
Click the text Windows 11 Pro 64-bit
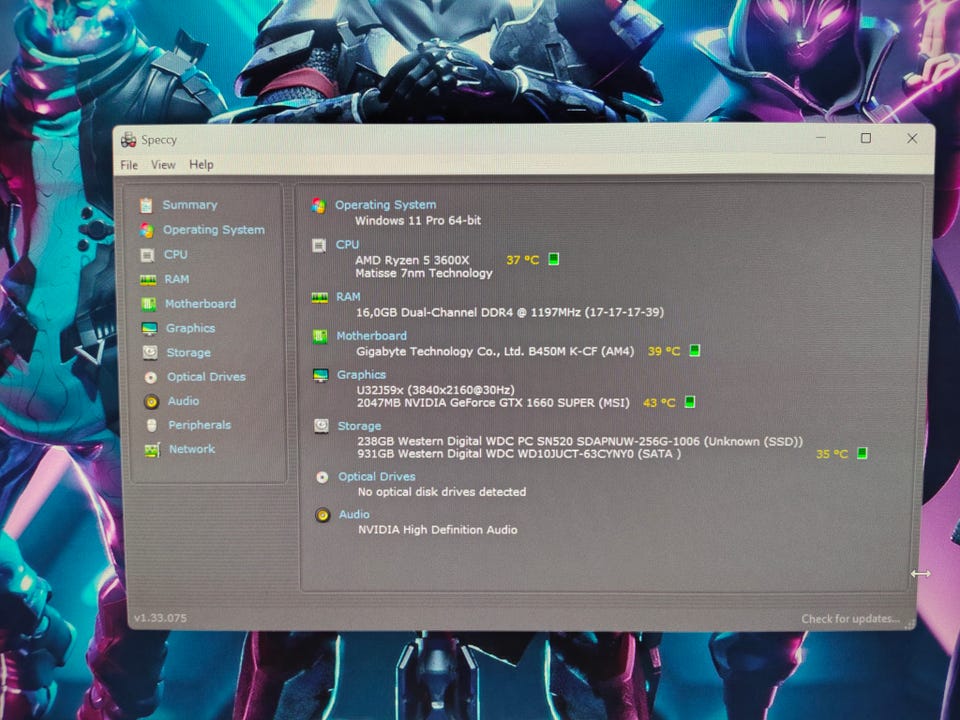pos(418,220)
